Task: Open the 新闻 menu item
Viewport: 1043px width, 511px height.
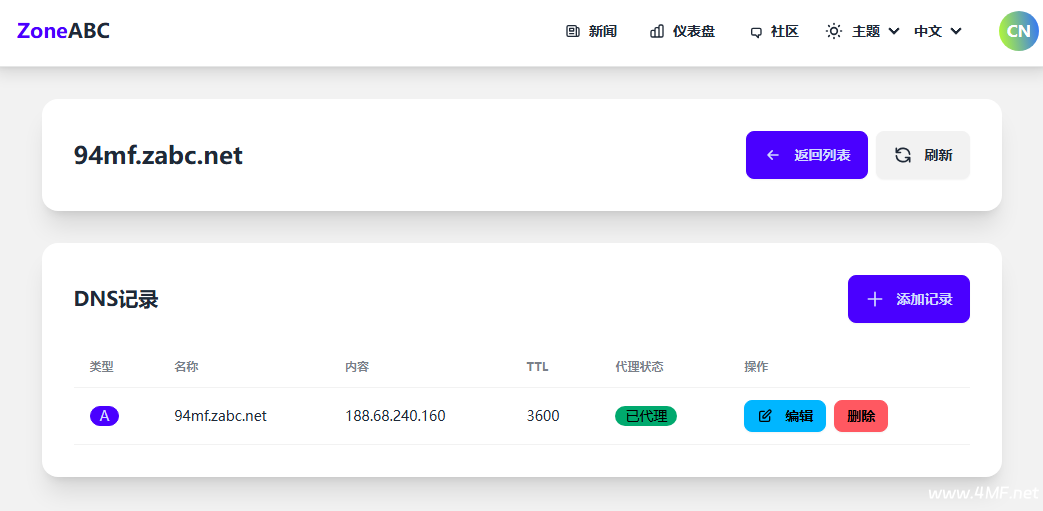Action: click(x=602, y=31)
